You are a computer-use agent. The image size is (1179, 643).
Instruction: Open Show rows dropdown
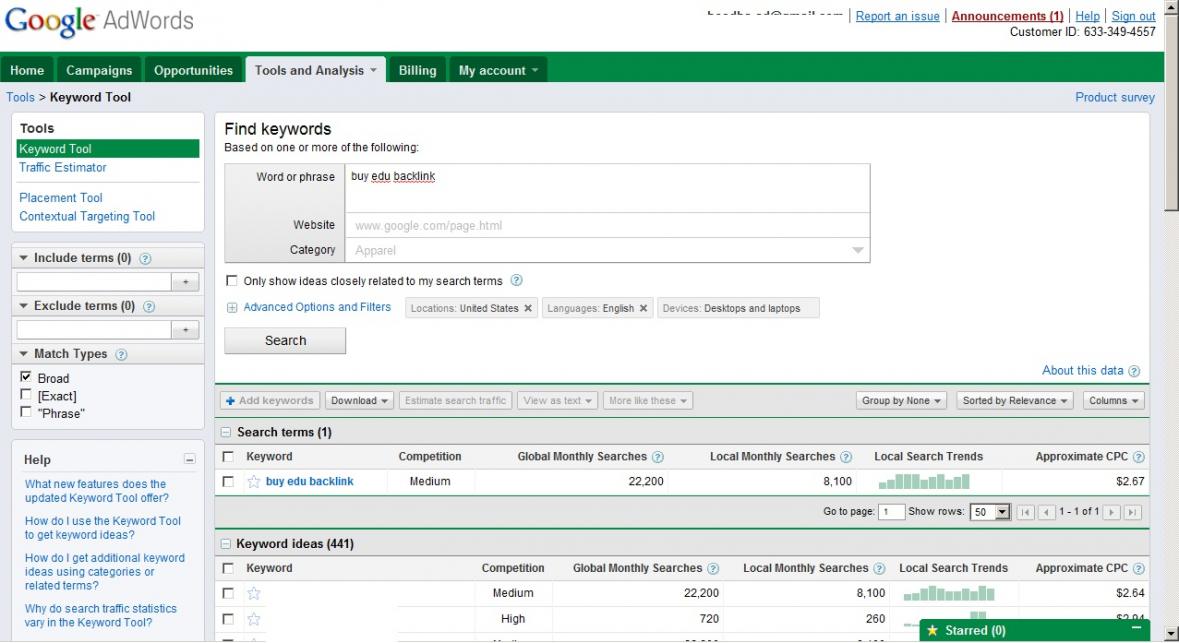tap(990, 512)
